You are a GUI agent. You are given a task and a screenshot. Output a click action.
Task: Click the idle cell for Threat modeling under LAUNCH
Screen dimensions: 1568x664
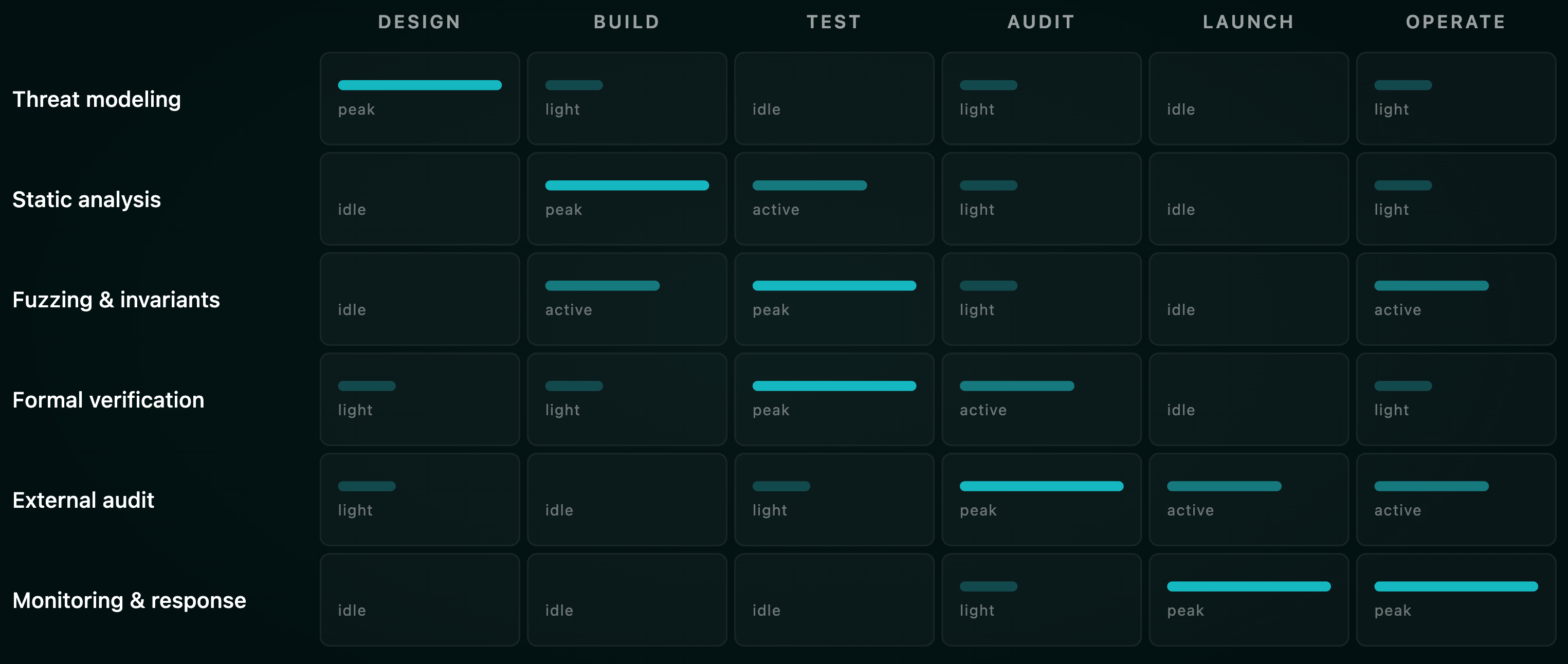1248,98
